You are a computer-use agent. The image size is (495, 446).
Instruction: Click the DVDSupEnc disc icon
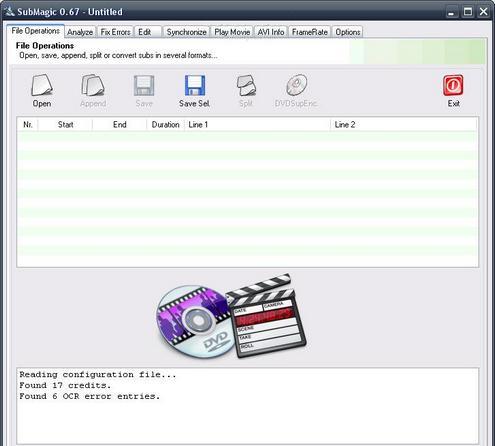[x=296, y=85]
